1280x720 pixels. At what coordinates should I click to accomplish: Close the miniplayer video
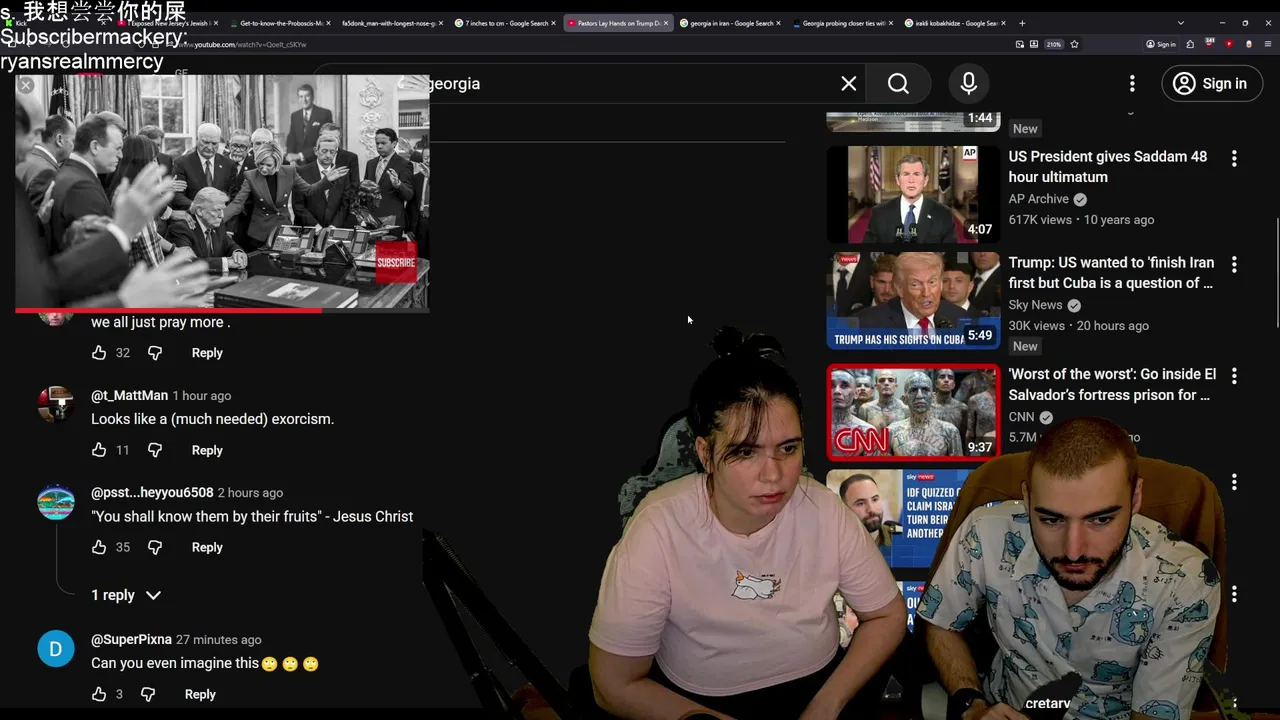(26, 86)
